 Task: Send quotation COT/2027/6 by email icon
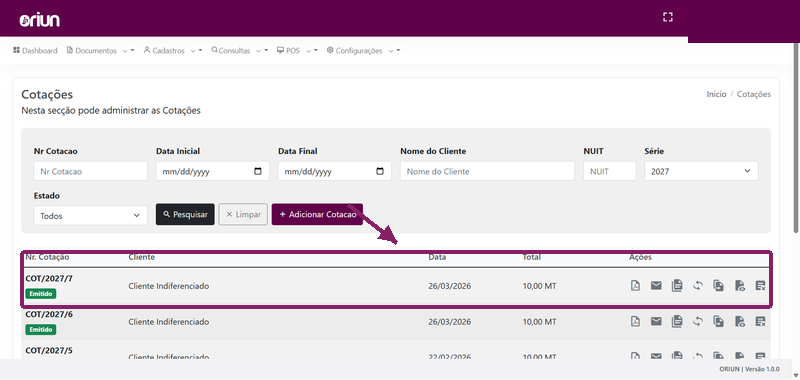pos(656,321)
